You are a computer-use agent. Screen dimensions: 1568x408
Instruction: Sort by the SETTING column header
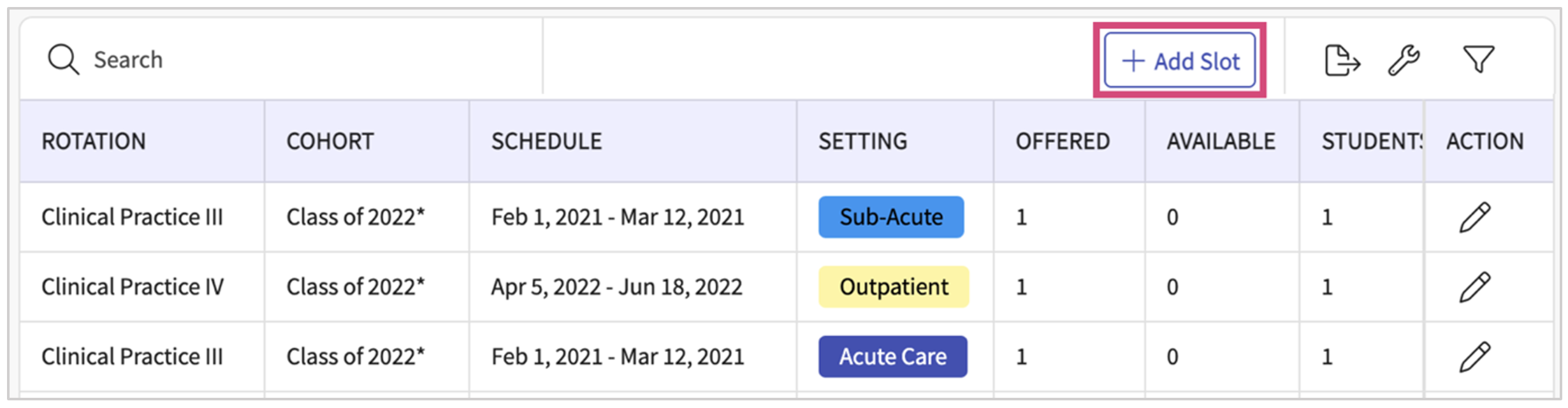(863, 142)
